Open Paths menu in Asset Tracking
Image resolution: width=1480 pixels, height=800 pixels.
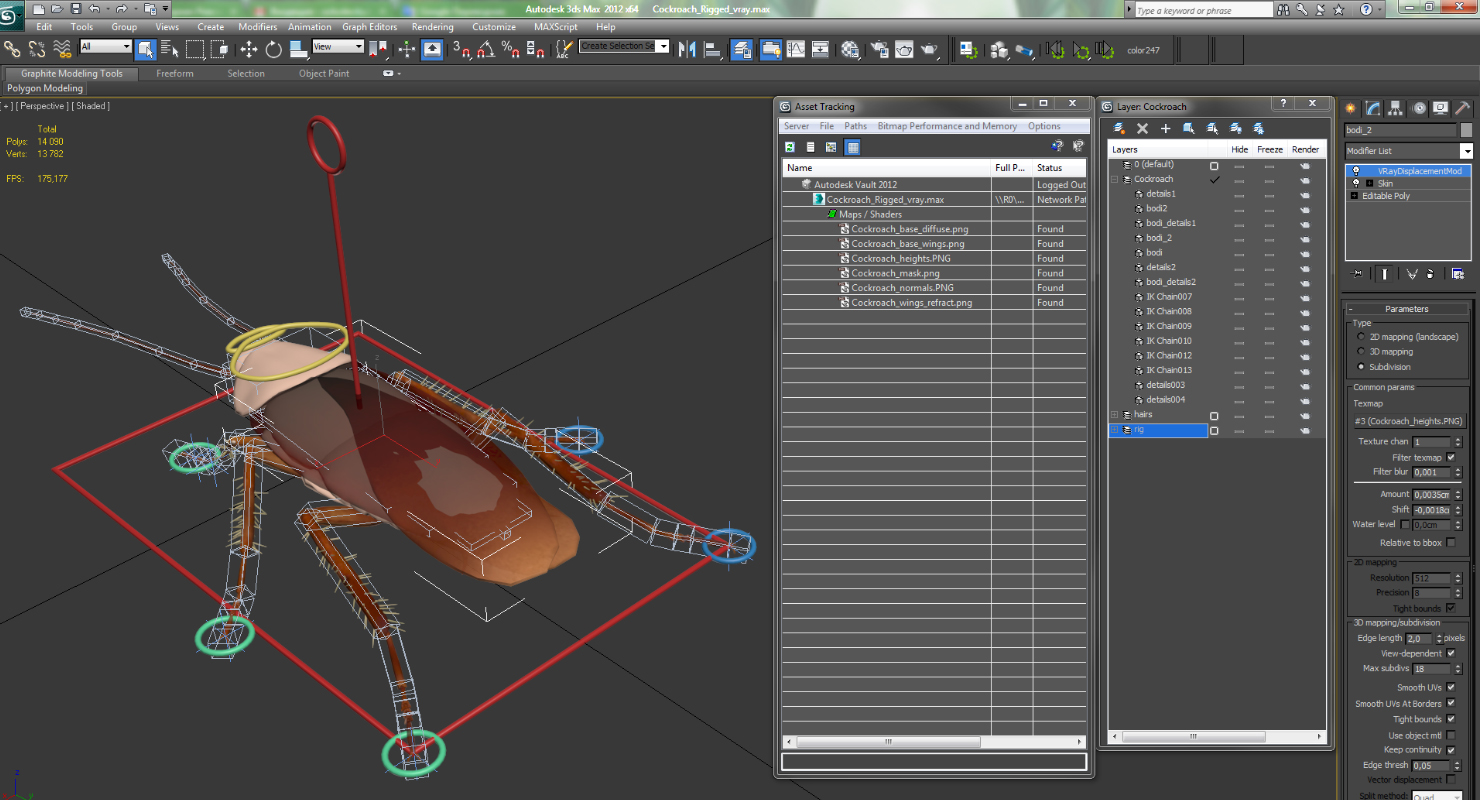tap(855, 126)
